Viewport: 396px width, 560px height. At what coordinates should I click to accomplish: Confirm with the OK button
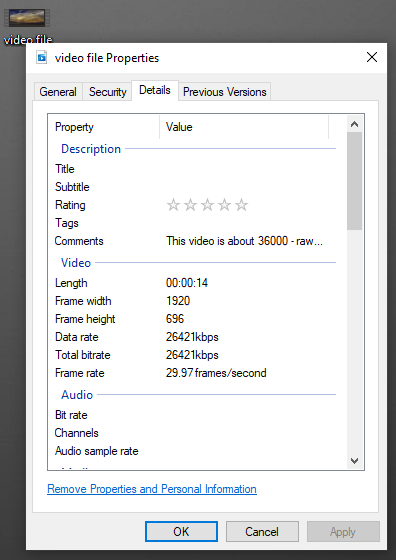click(181, 531)
